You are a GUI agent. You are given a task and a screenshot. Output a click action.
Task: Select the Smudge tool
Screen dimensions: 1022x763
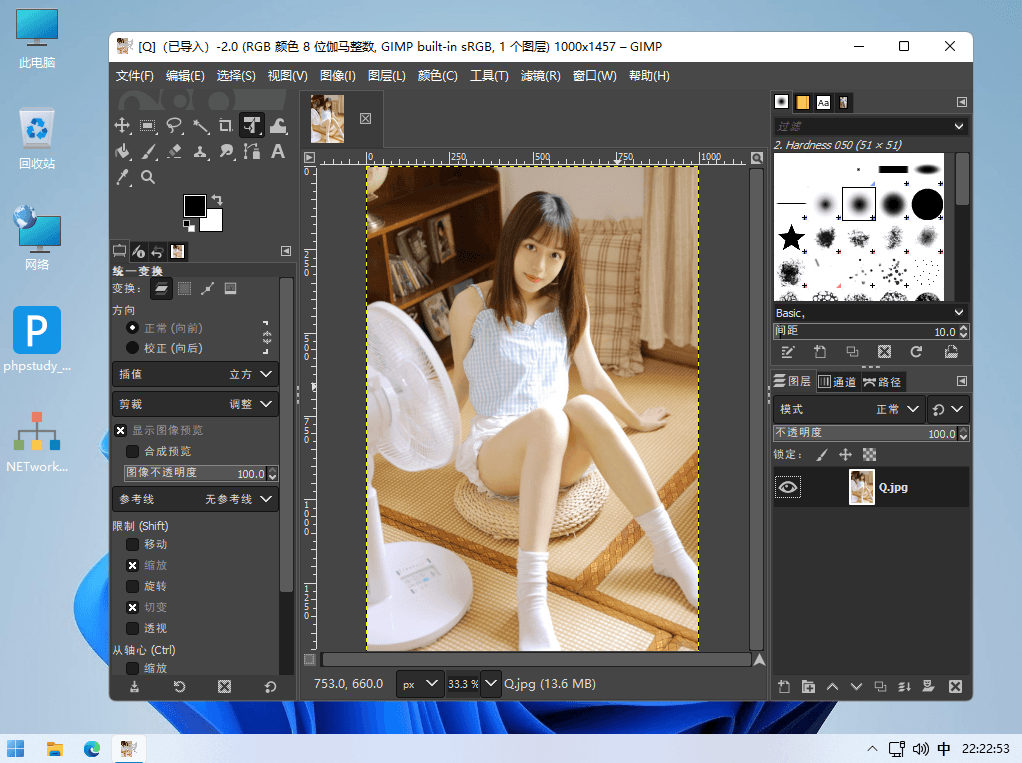pos(226,151)
